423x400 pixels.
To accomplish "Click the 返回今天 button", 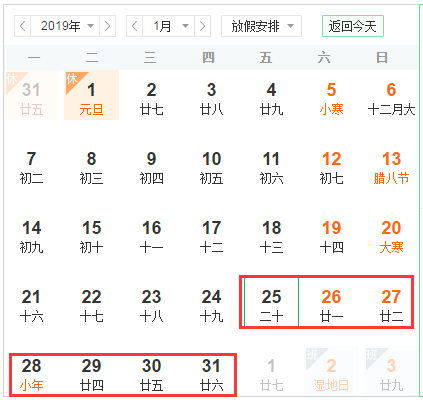I will tap(353, 26).
